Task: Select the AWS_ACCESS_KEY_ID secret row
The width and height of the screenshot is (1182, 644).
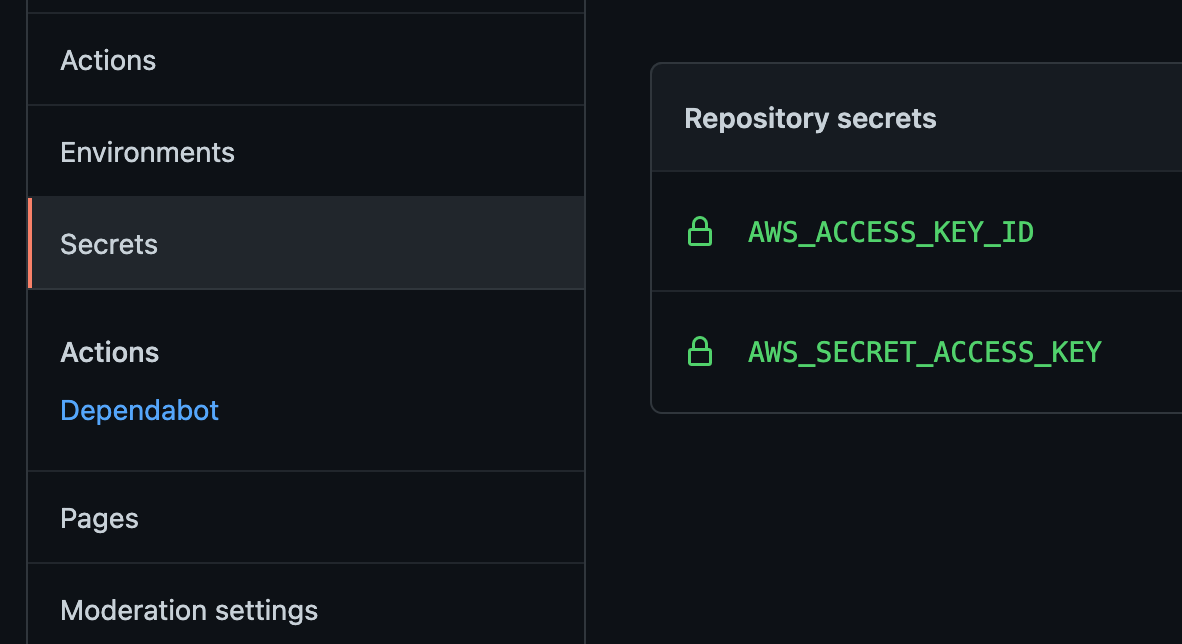Action: (917, 232)
